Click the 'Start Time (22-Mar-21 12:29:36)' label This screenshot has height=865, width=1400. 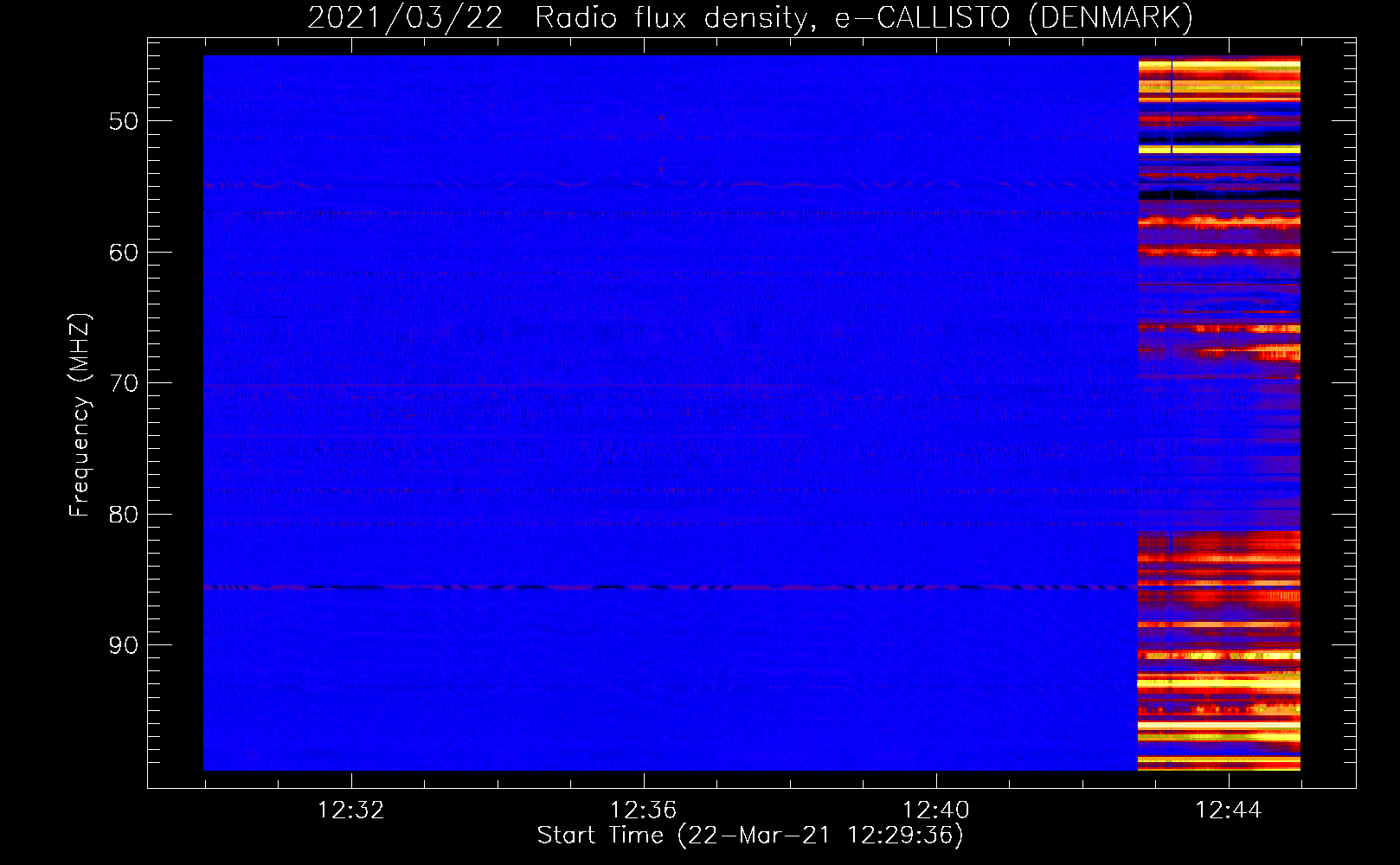750,836
